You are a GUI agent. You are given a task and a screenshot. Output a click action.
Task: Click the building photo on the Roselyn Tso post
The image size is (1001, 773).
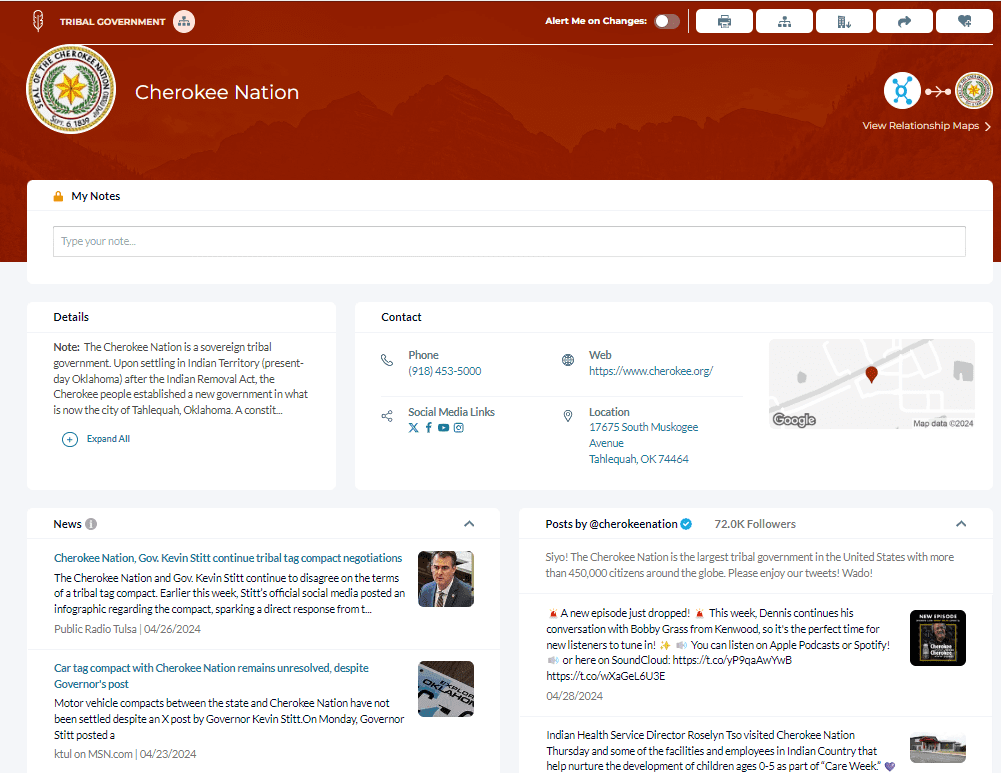(x=937, y=748)
